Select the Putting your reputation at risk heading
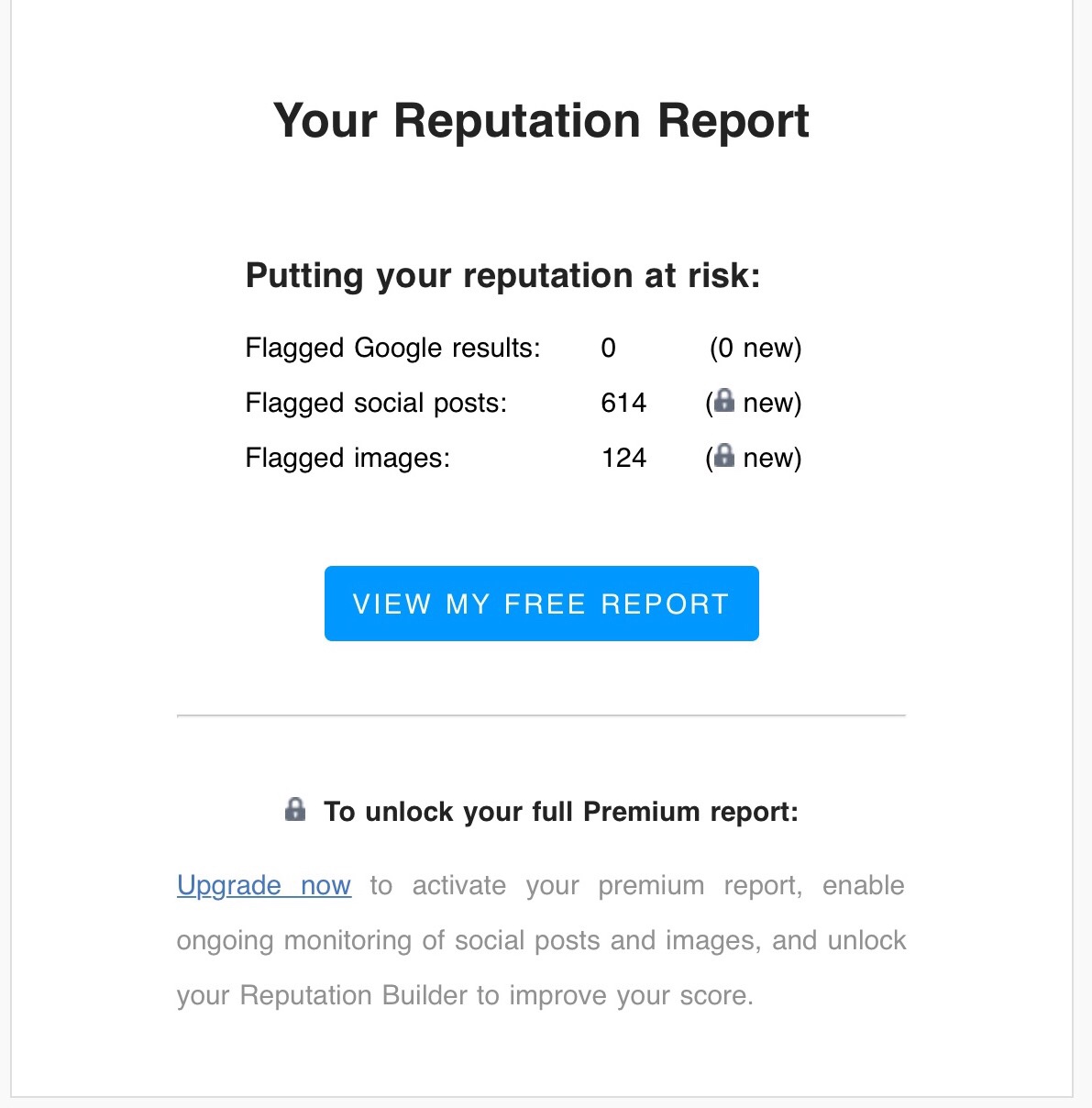Viewport: 1092px width, 1108px height. point(502,275)
